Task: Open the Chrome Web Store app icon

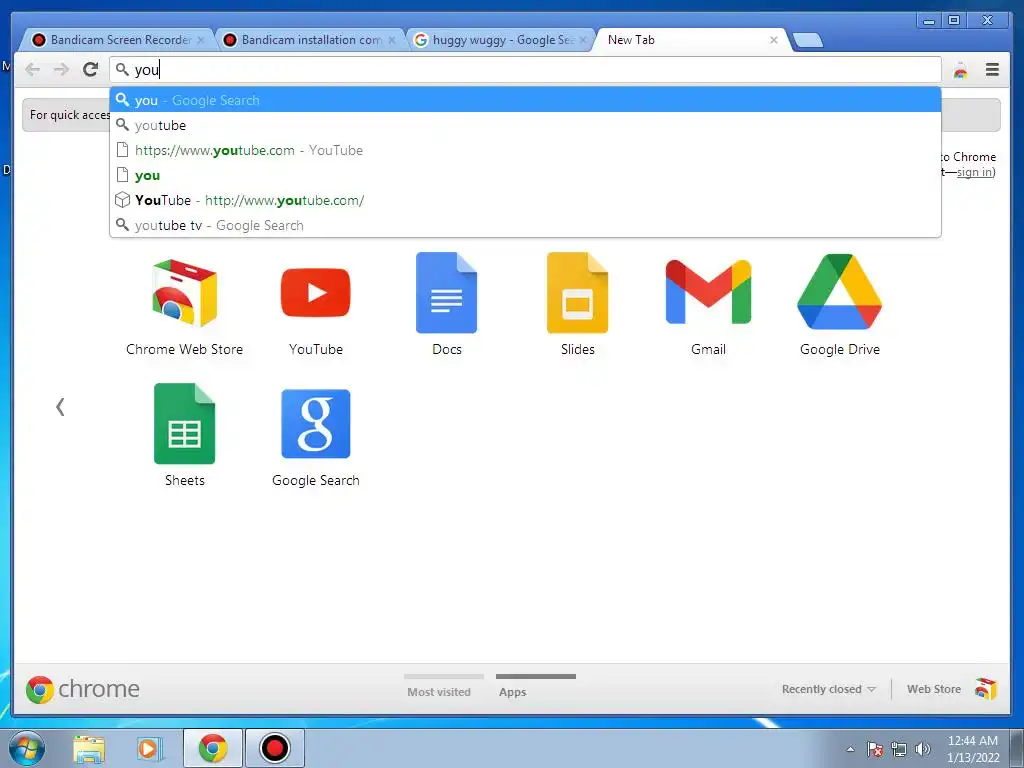Action: pos(184,293)
